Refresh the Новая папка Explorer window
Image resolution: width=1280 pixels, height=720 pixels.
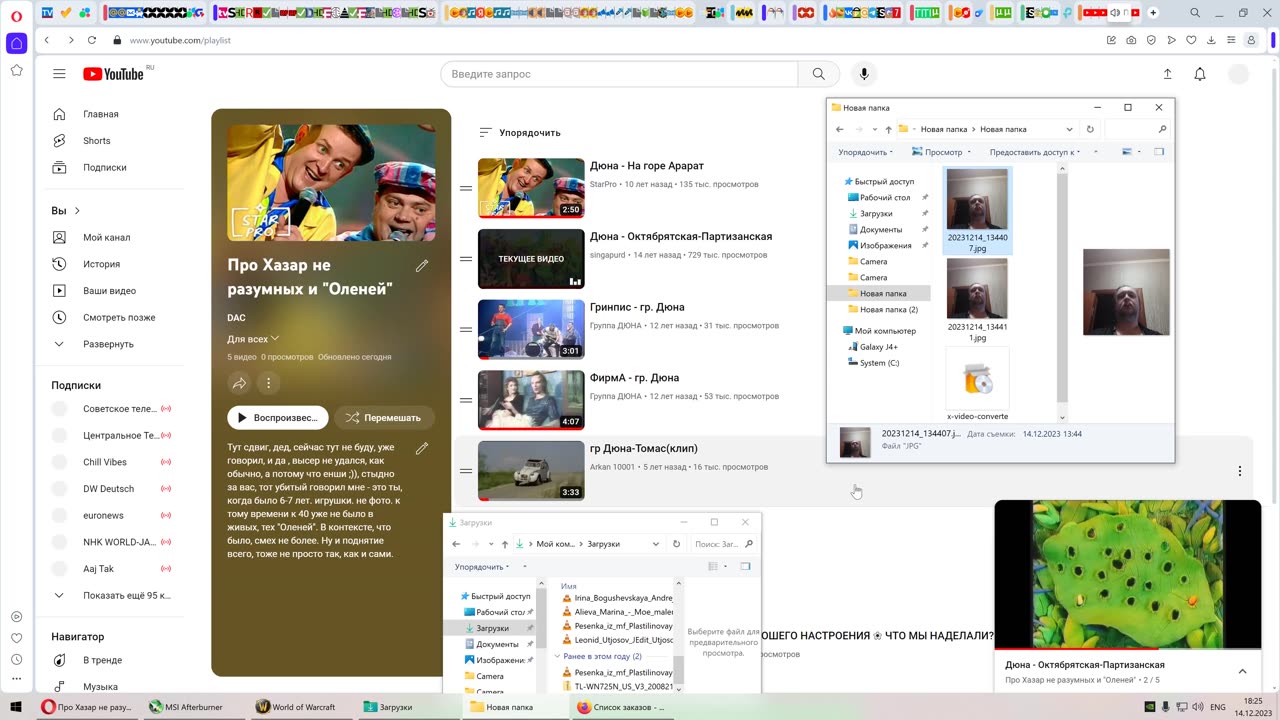click(1090, 129)
